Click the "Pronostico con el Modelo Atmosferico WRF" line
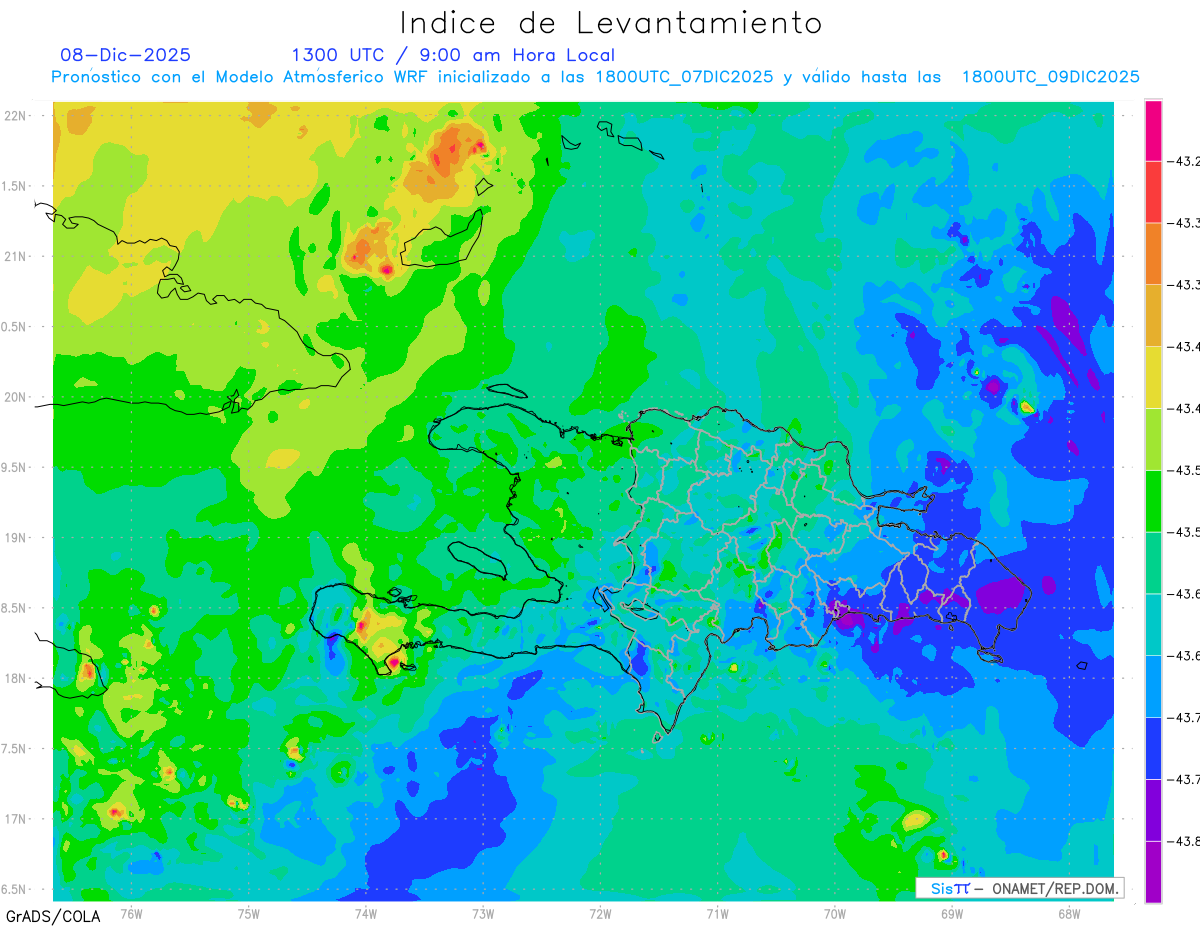Image resolution: width=1200 pixels, height=927 pixels. coord(595,77)
